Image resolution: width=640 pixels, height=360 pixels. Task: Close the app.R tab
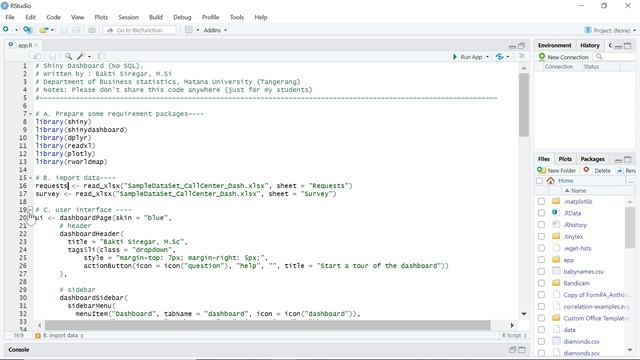tap(36, 45)
